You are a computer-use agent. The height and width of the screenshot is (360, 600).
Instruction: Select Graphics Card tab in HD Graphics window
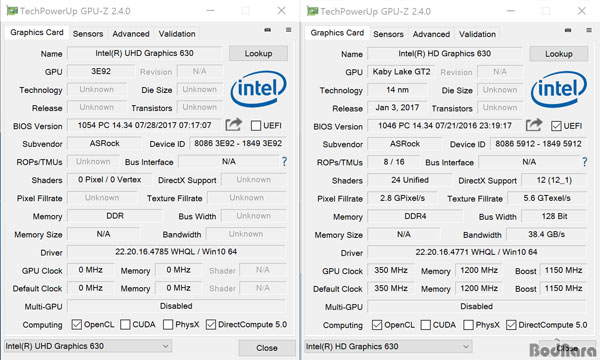pos(337,33)
